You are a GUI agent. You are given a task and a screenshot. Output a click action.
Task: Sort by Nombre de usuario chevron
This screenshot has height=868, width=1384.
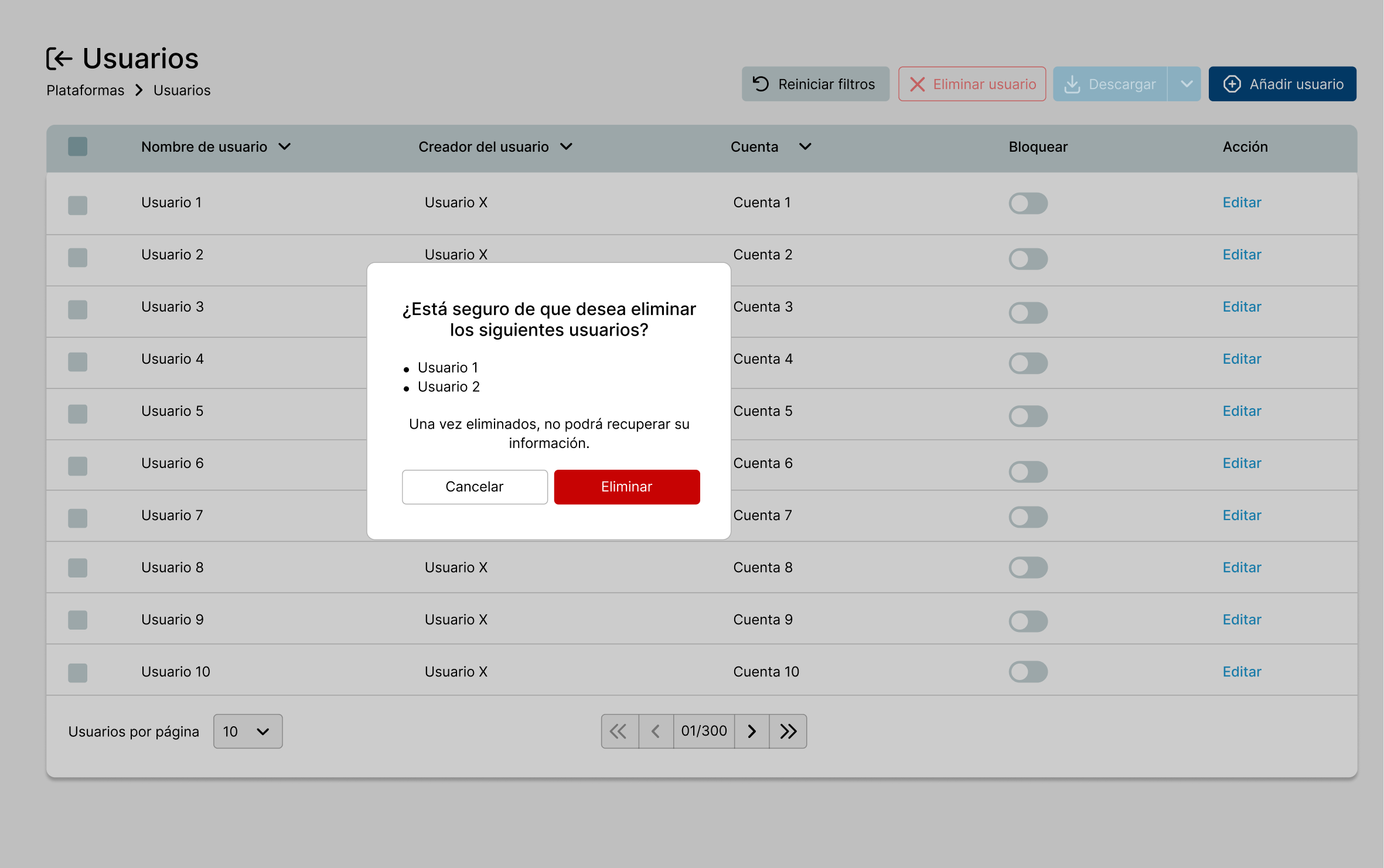click(x=285, y=146)
